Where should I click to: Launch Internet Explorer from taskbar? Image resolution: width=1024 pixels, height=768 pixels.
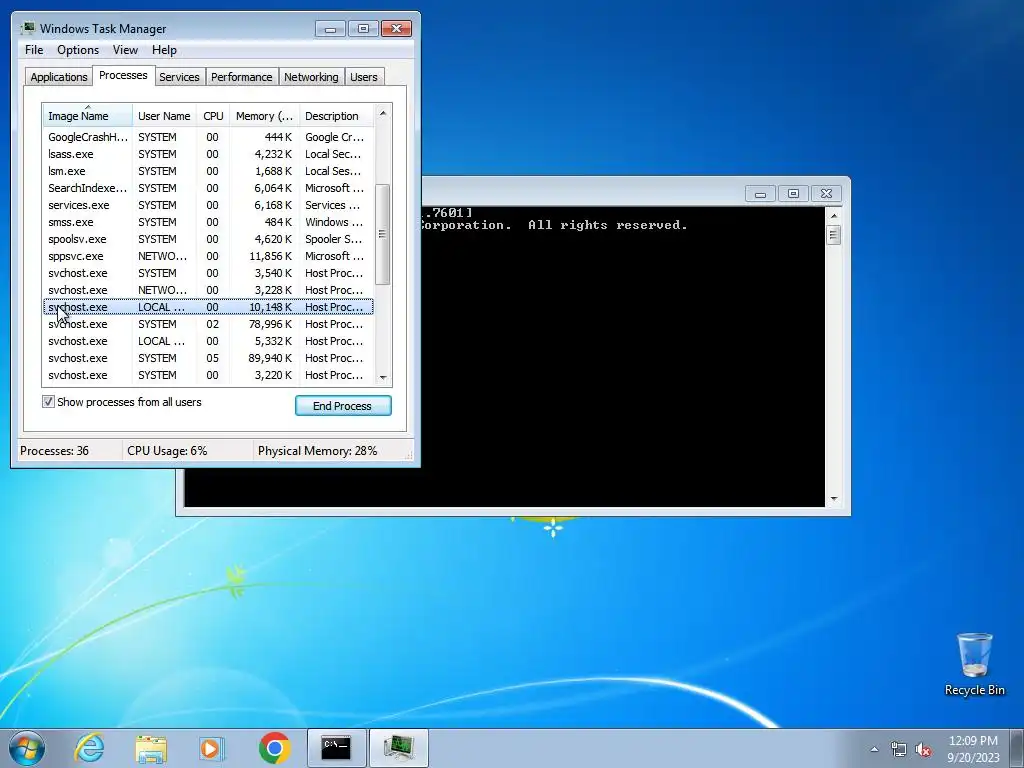coord(89,748)
